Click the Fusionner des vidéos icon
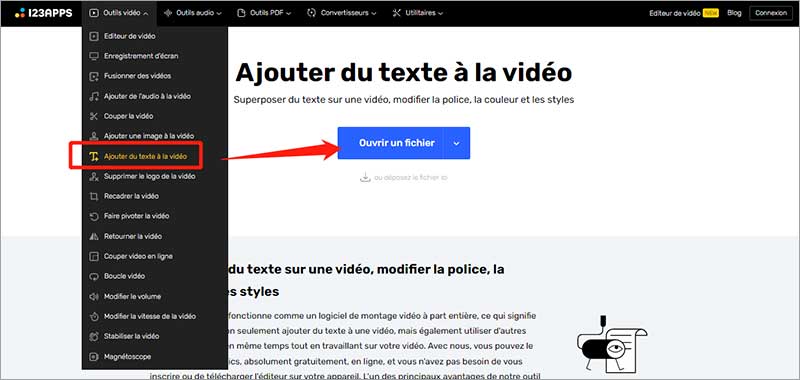800x380 pixels. [93, 76]
